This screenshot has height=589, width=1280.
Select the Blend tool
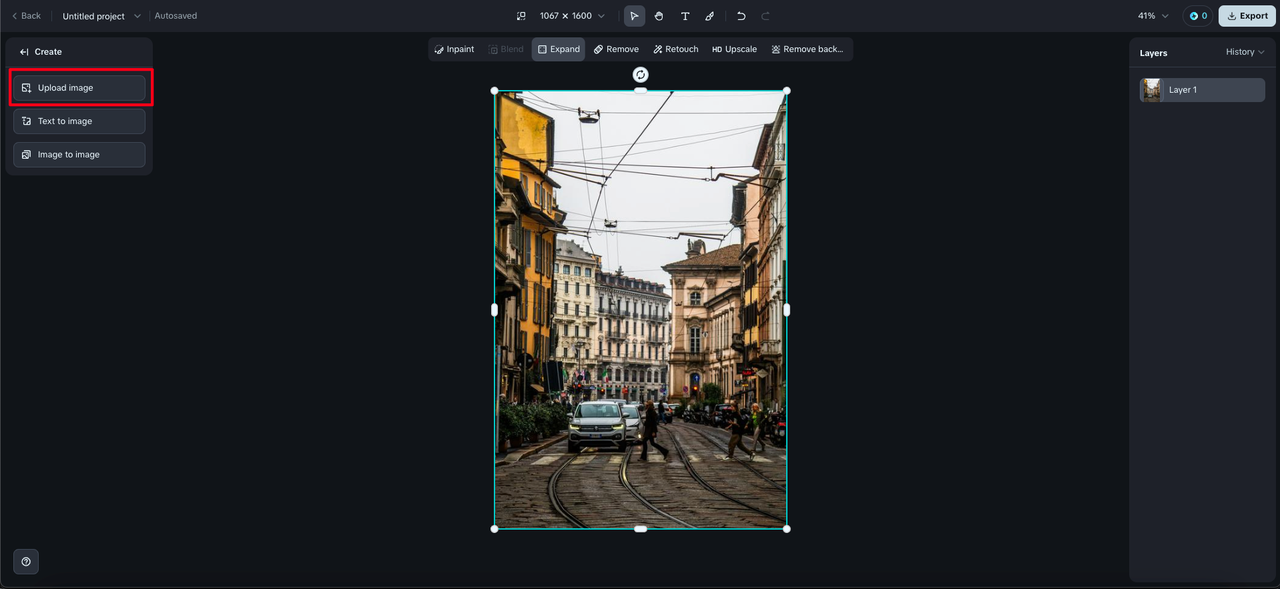pos(506,49)
